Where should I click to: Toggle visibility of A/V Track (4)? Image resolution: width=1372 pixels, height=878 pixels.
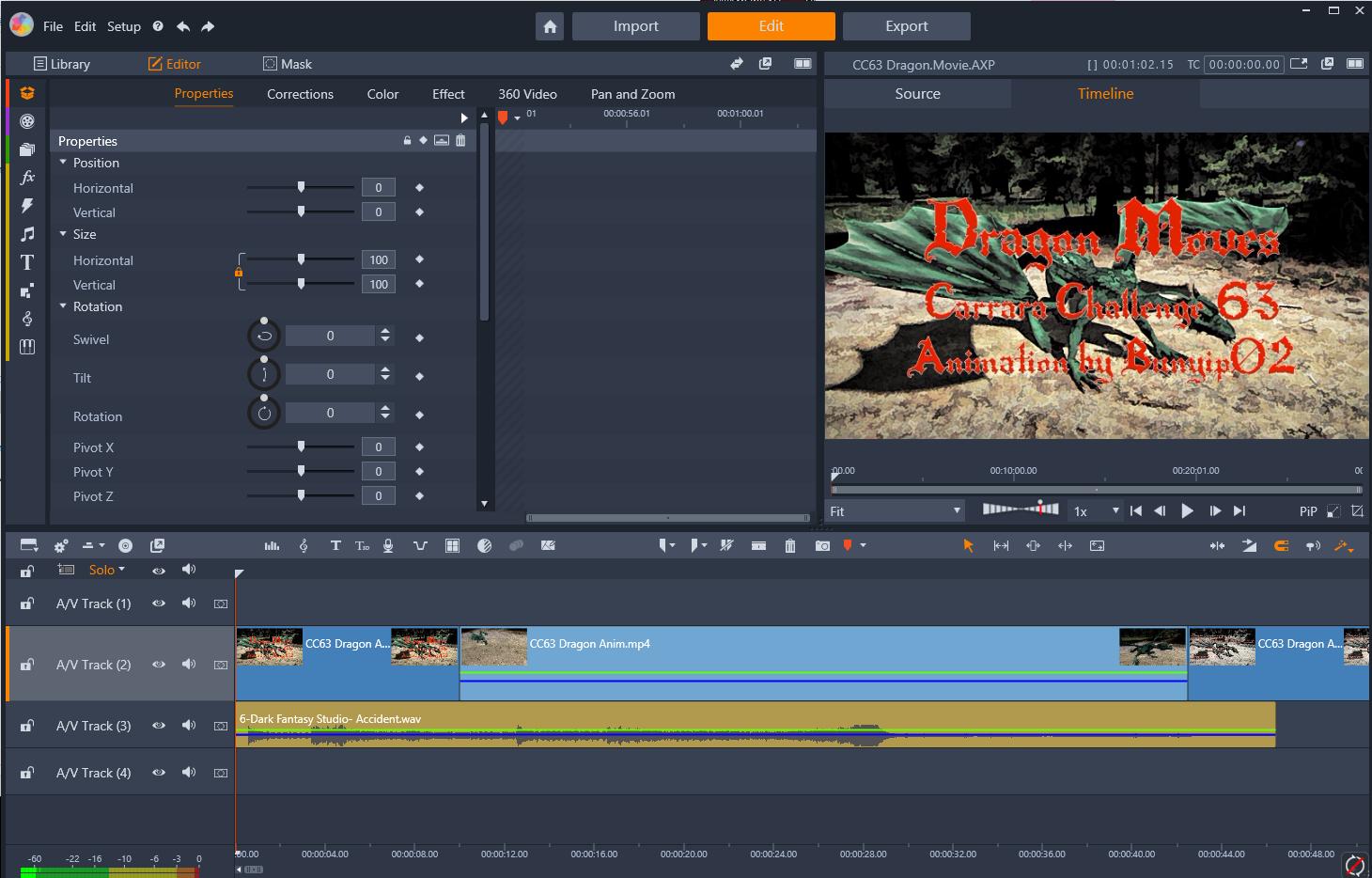[159, 773]
